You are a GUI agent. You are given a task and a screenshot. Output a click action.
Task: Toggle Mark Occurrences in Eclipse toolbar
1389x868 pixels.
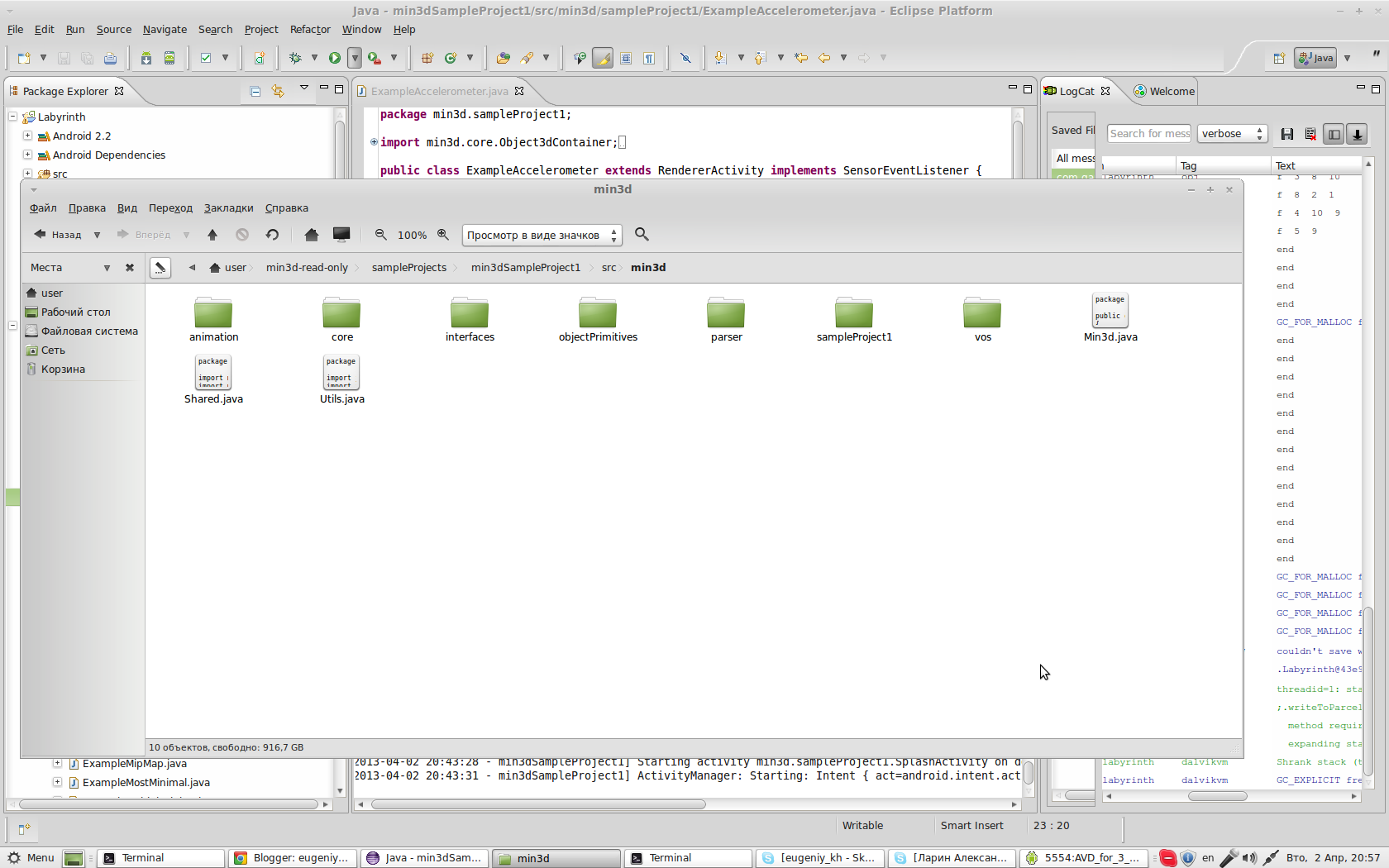point(603,58)
